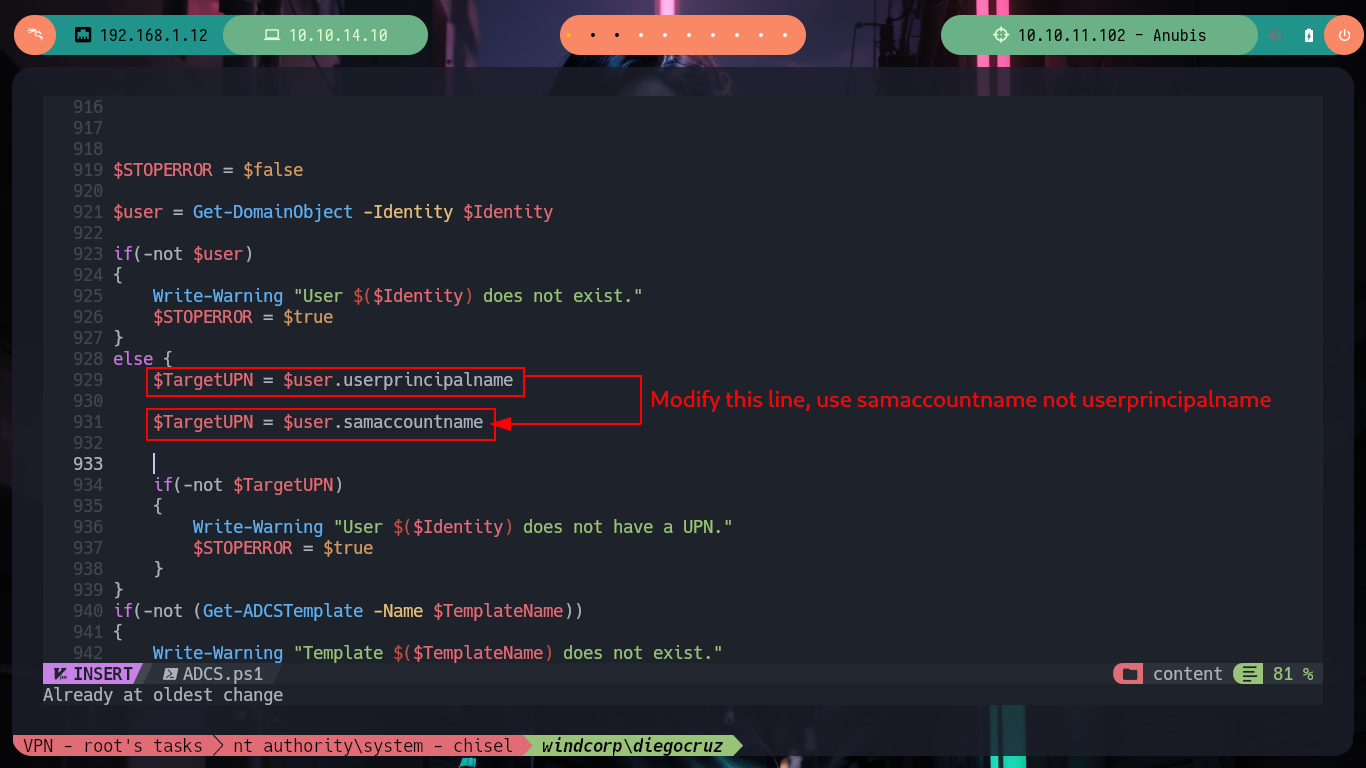Click the 10.10.11.102 - Anubis target label
This screenshot has width=1366, height=768.
click(x=1112, y=35)
